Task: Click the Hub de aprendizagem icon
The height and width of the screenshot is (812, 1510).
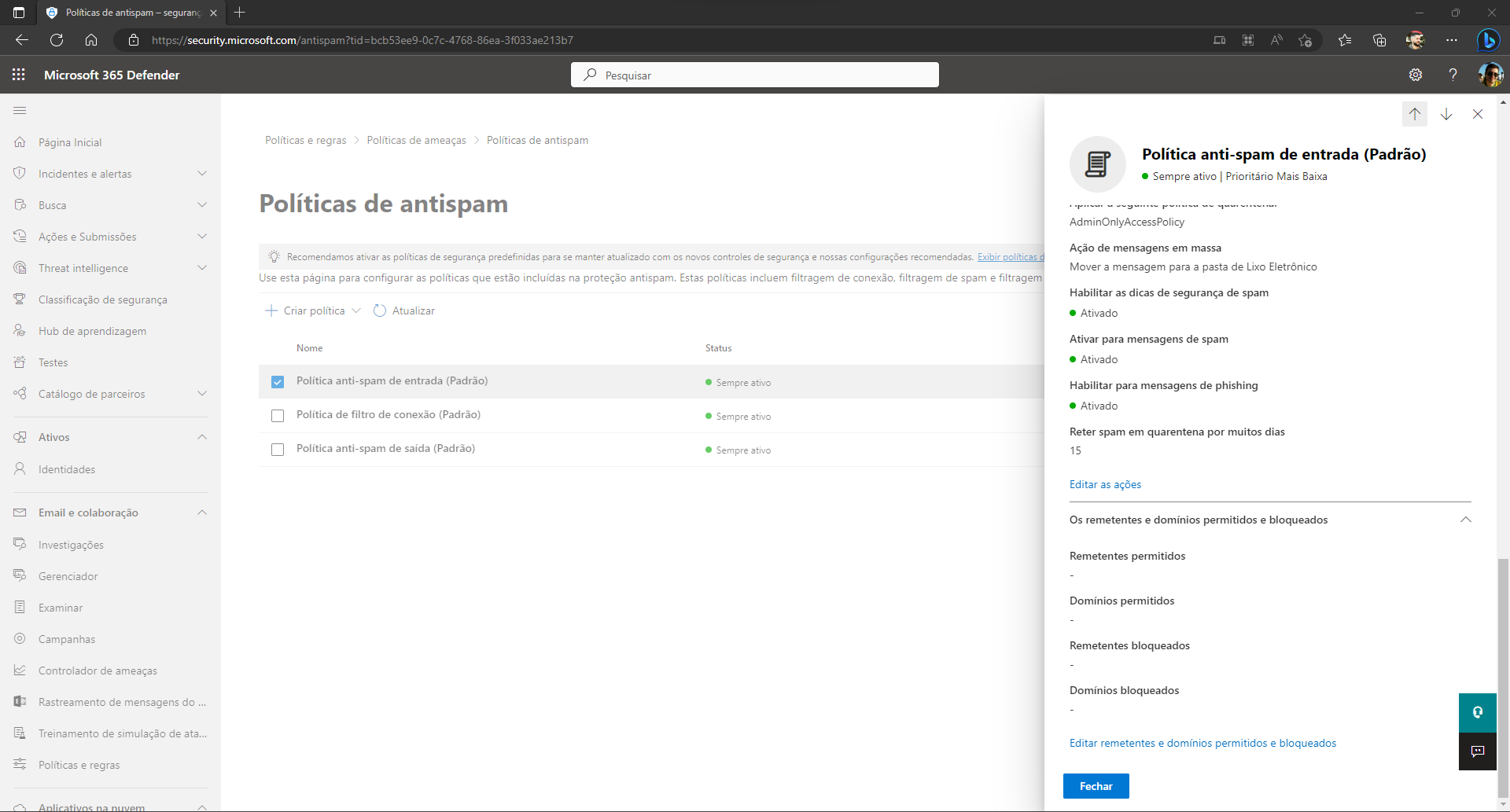Action: coord(20,331)
